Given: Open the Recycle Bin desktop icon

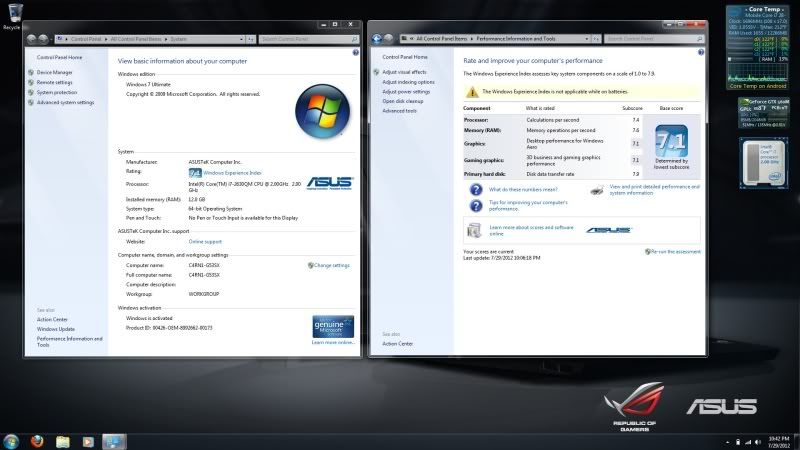Looking at the screenshot, I should point(15,14).
